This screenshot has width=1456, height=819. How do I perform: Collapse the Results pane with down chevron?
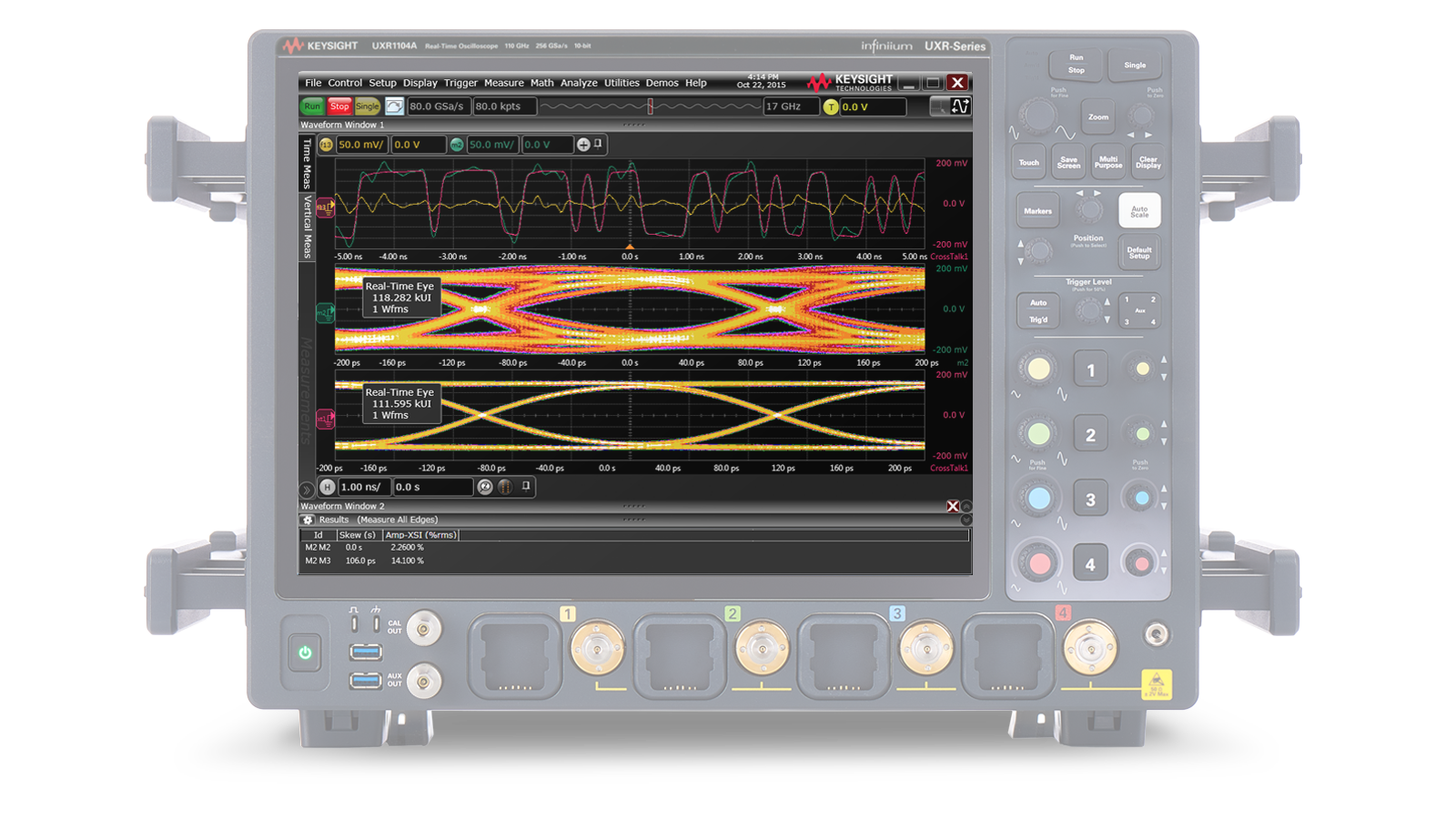coord(966,520)
